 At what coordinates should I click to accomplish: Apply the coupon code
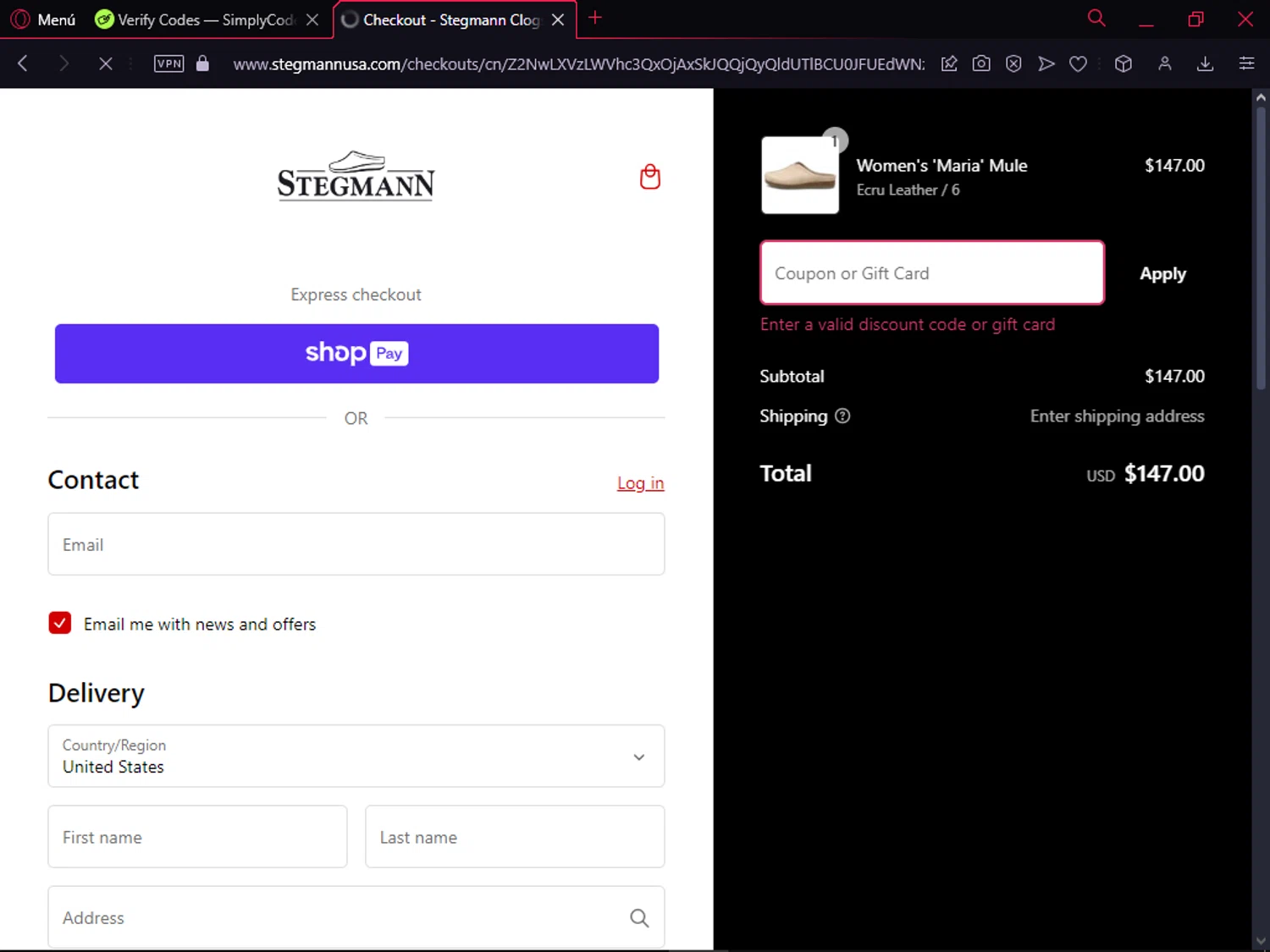click(x=1162, y=273)
